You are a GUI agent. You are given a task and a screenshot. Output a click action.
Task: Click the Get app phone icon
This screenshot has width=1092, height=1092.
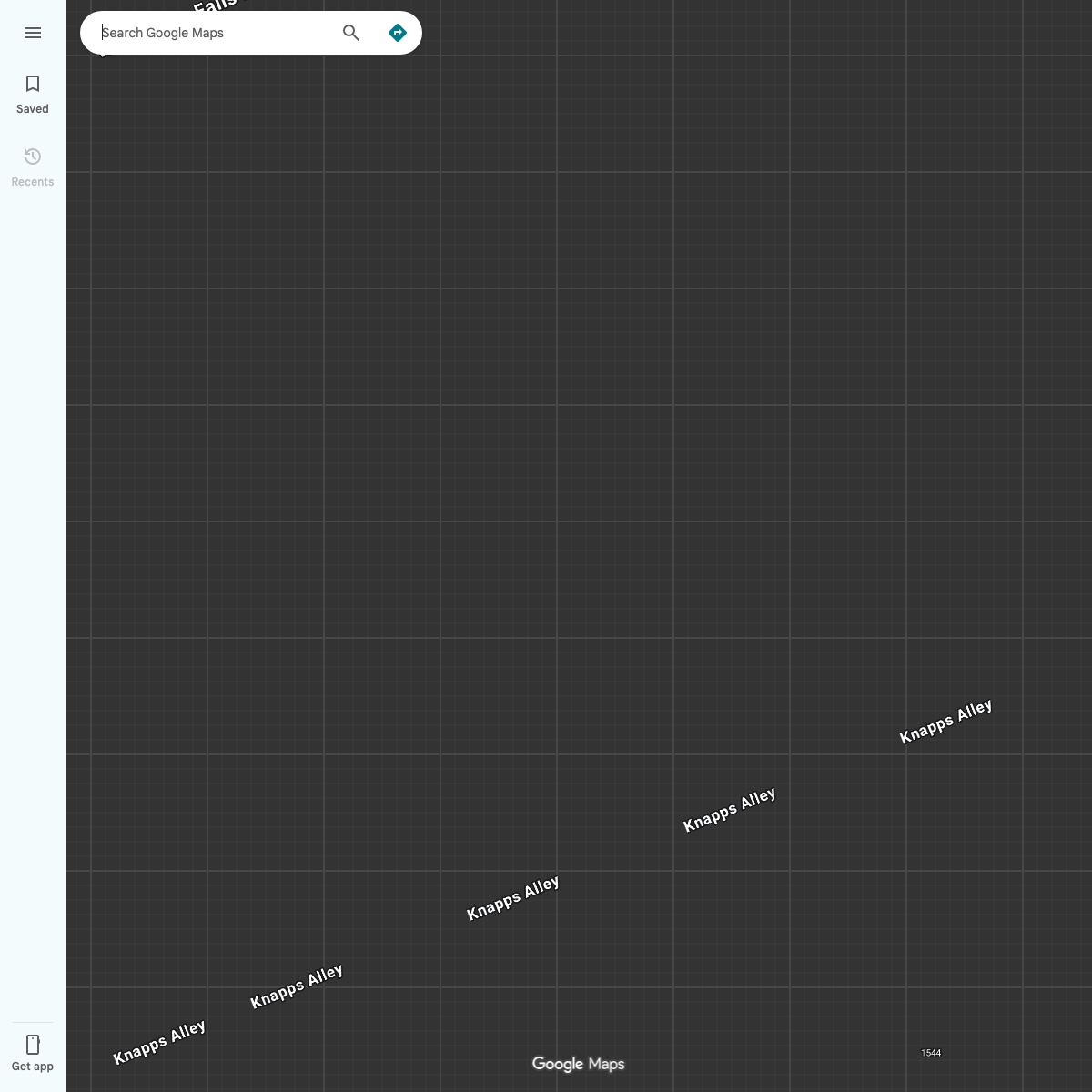(33, 1044)
